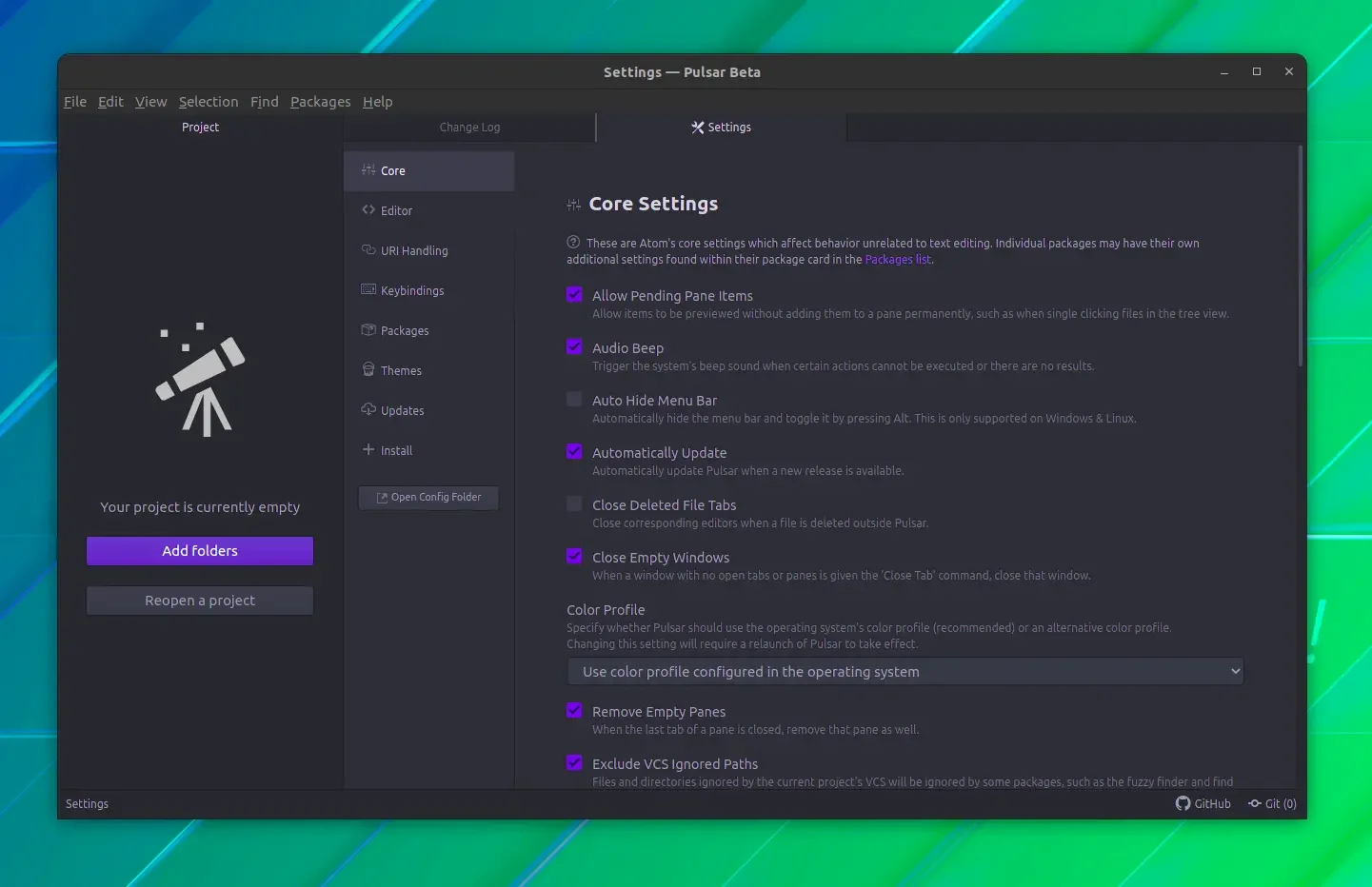The height and width of the screenshot is (887, 1372).
Task: Follow the Packages list link
Action: [898, 260]
